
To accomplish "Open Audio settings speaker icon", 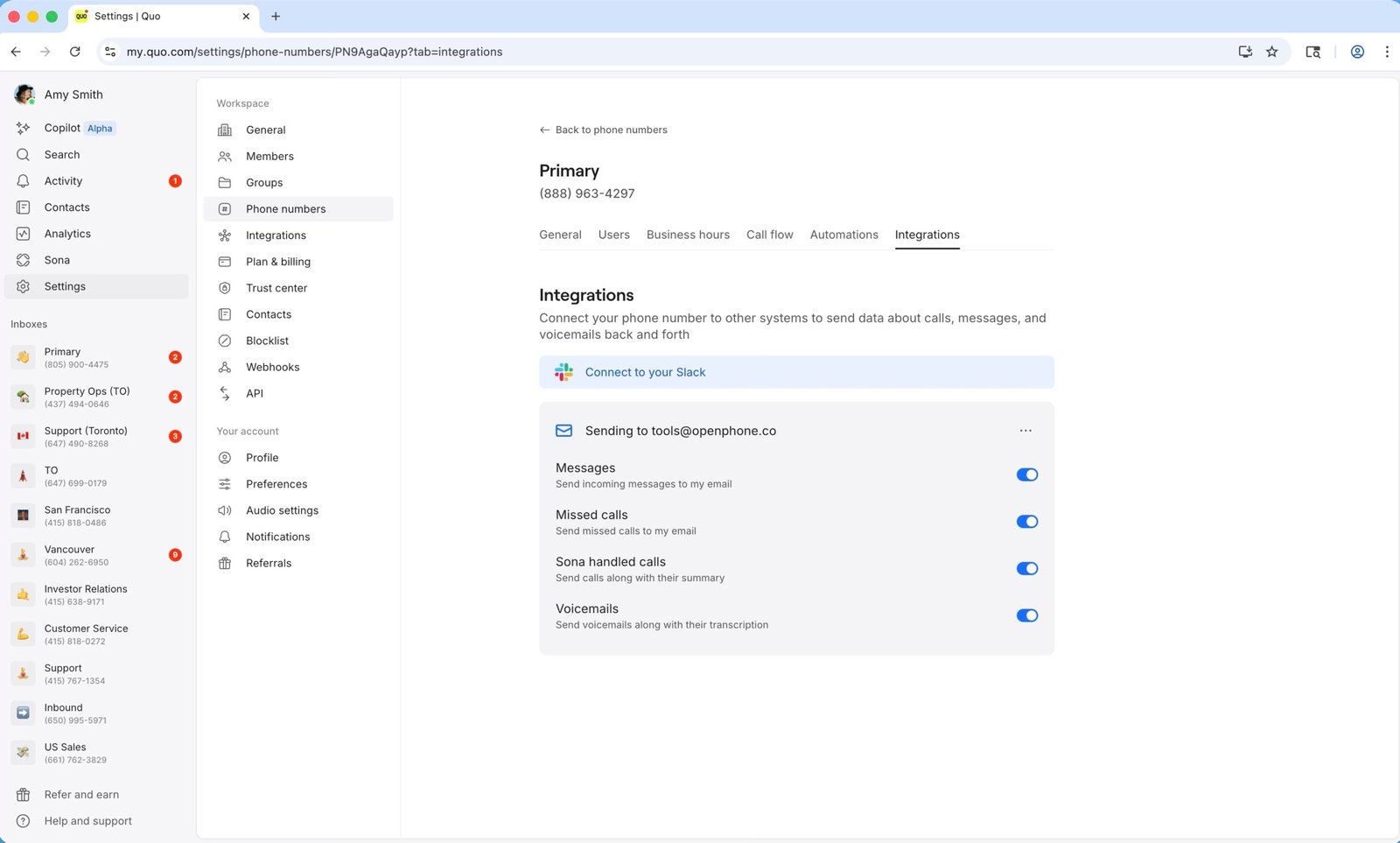I will (x=225, y=510).
